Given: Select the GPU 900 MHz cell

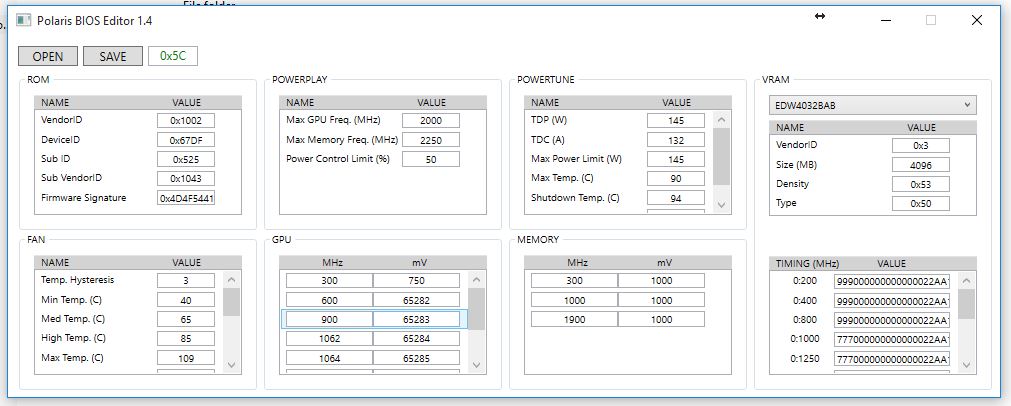Looking at the screenshot, I should click(329, 319).
